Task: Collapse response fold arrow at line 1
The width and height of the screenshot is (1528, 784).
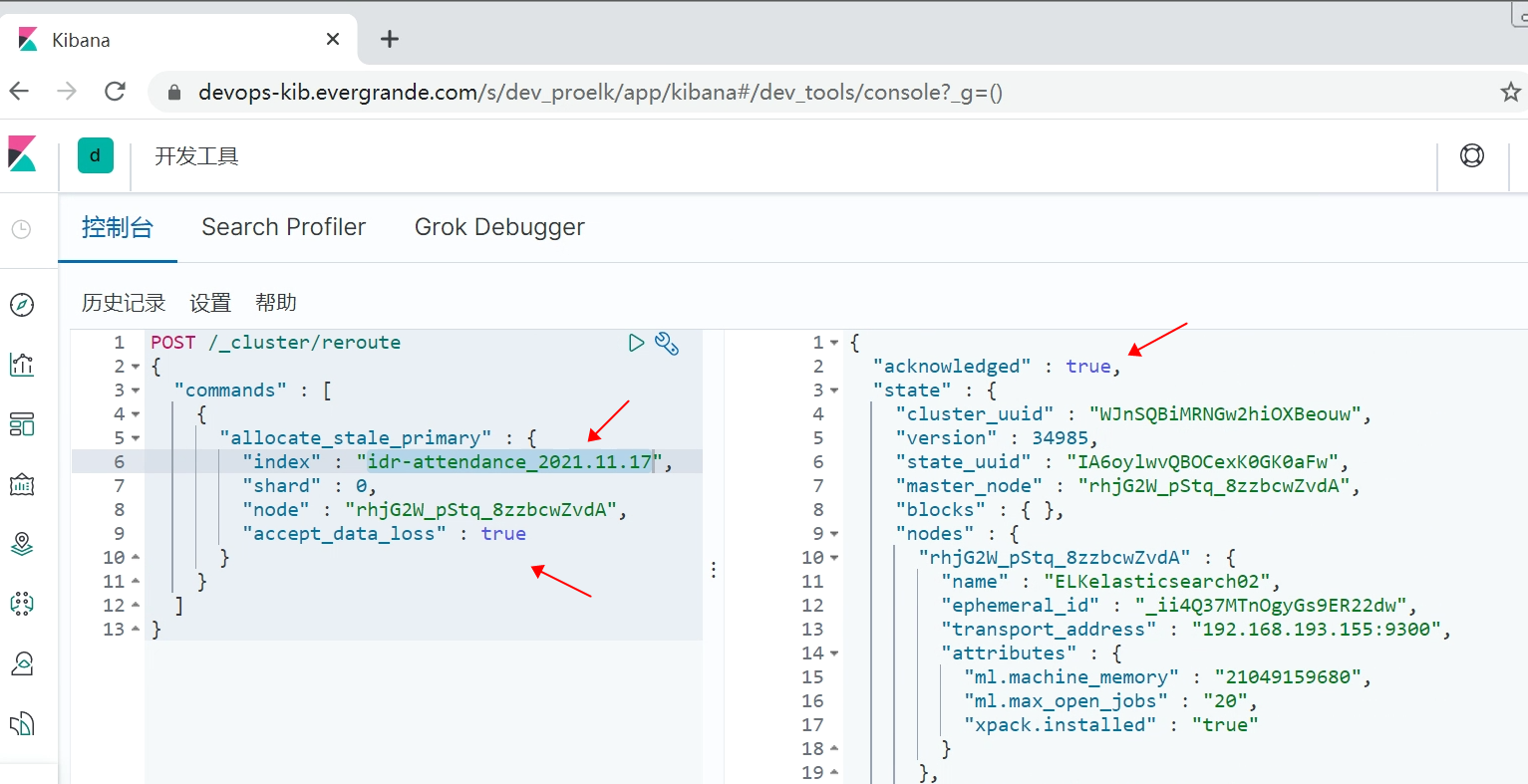Action: [x=834, y=343]
